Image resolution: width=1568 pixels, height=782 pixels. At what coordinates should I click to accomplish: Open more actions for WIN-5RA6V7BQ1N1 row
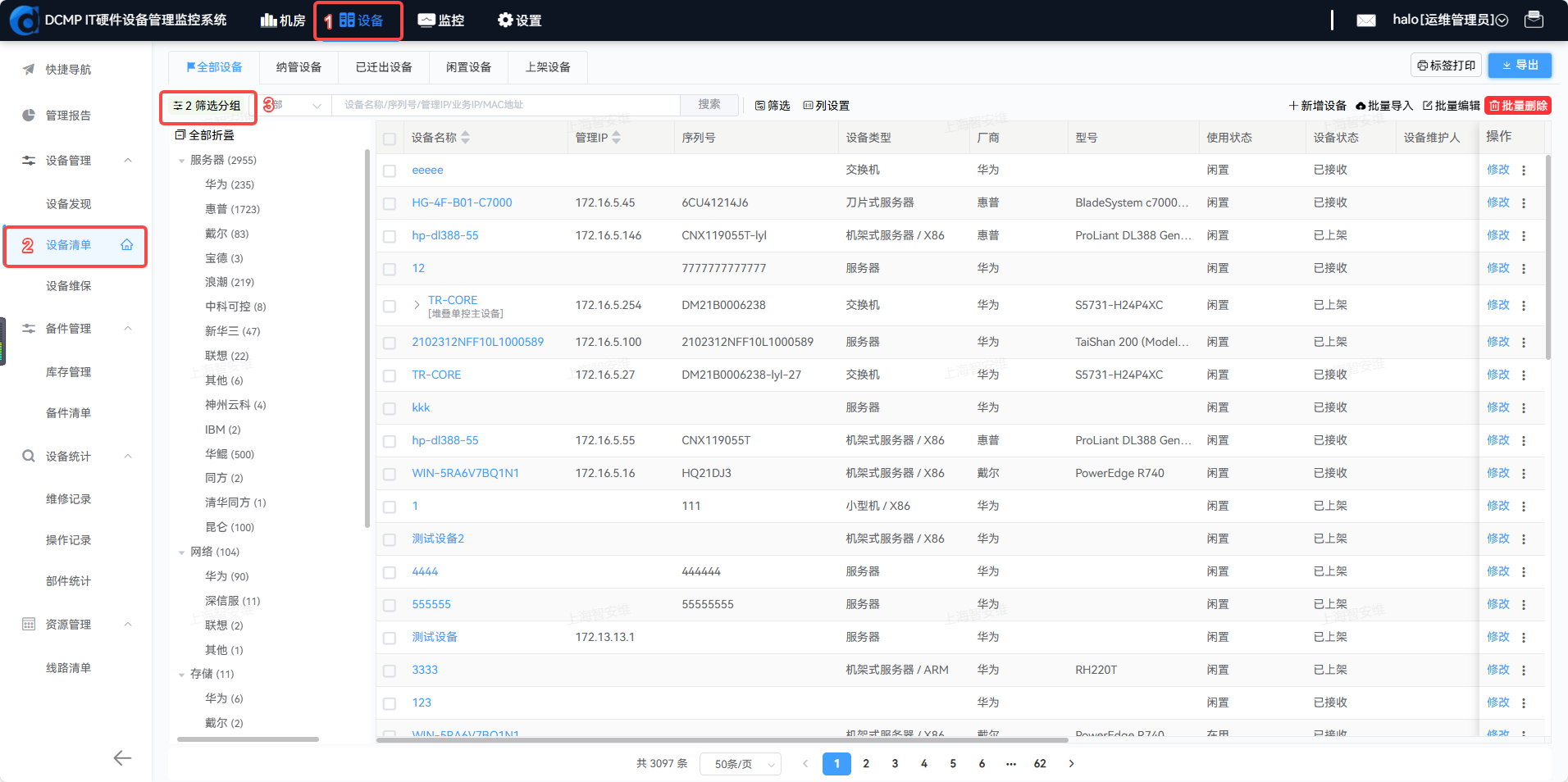1524,474
